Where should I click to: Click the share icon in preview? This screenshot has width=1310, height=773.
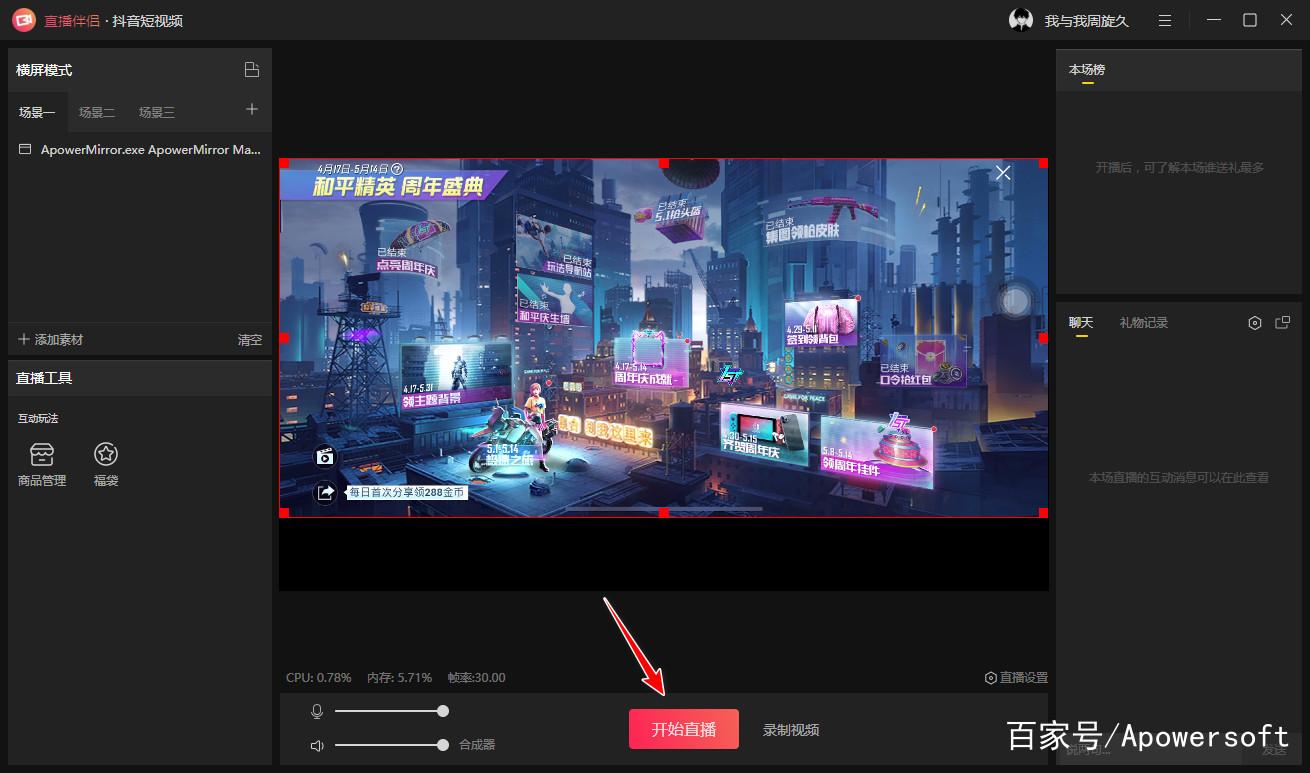pos(325,492)
